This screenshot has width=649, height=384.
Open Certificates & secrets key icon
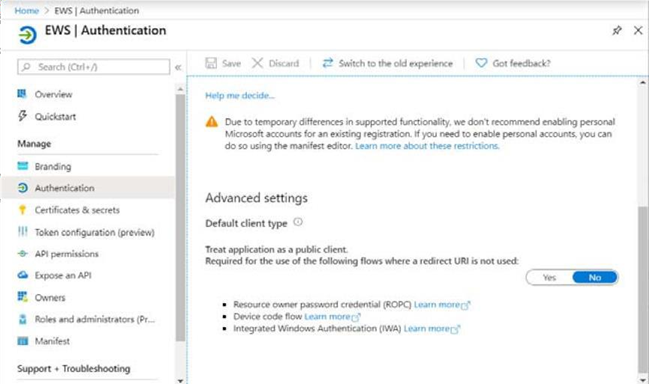tap(23, 210)
